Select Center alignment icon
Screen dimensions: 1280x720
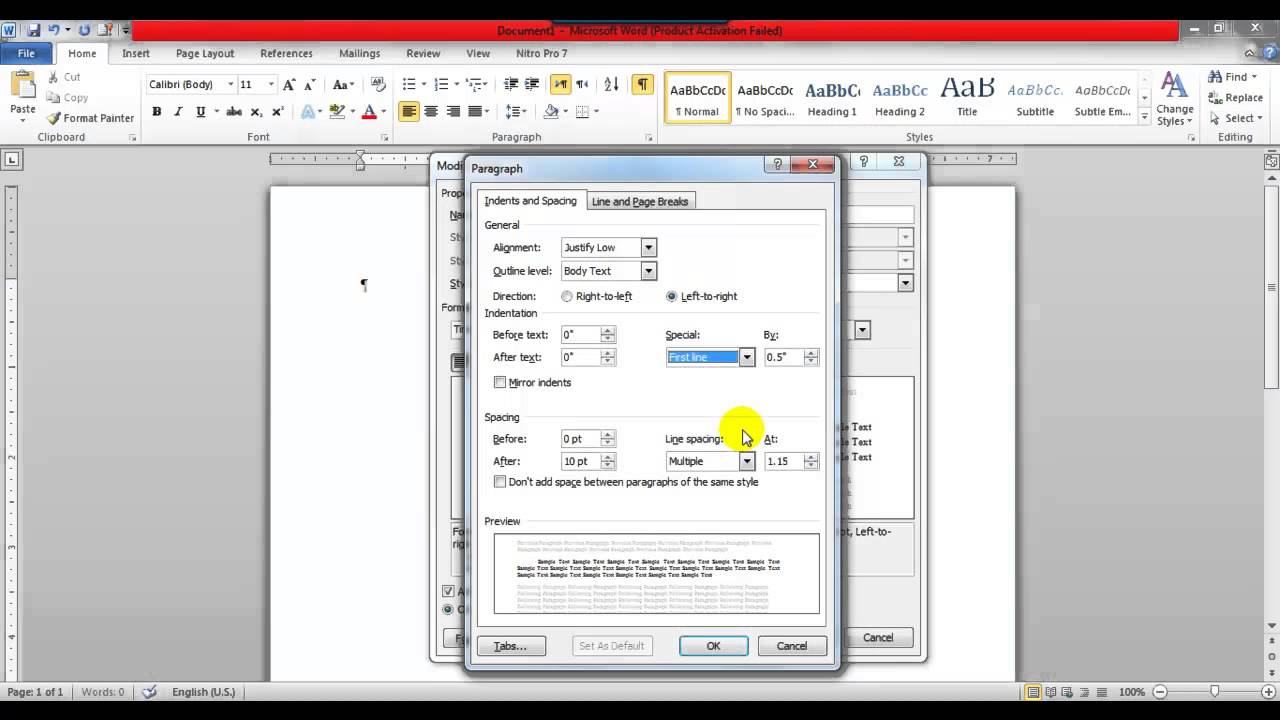431,112
